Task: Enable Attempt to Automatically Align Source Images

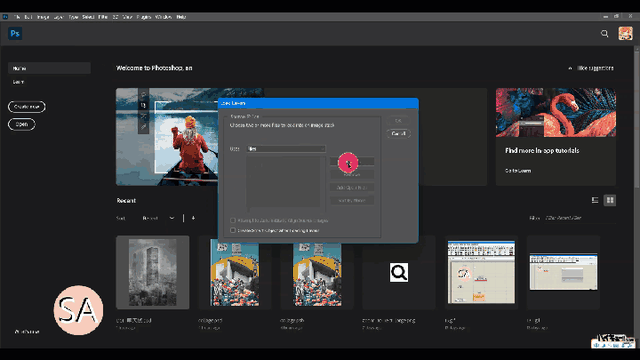Action: (x=233, y=220)
